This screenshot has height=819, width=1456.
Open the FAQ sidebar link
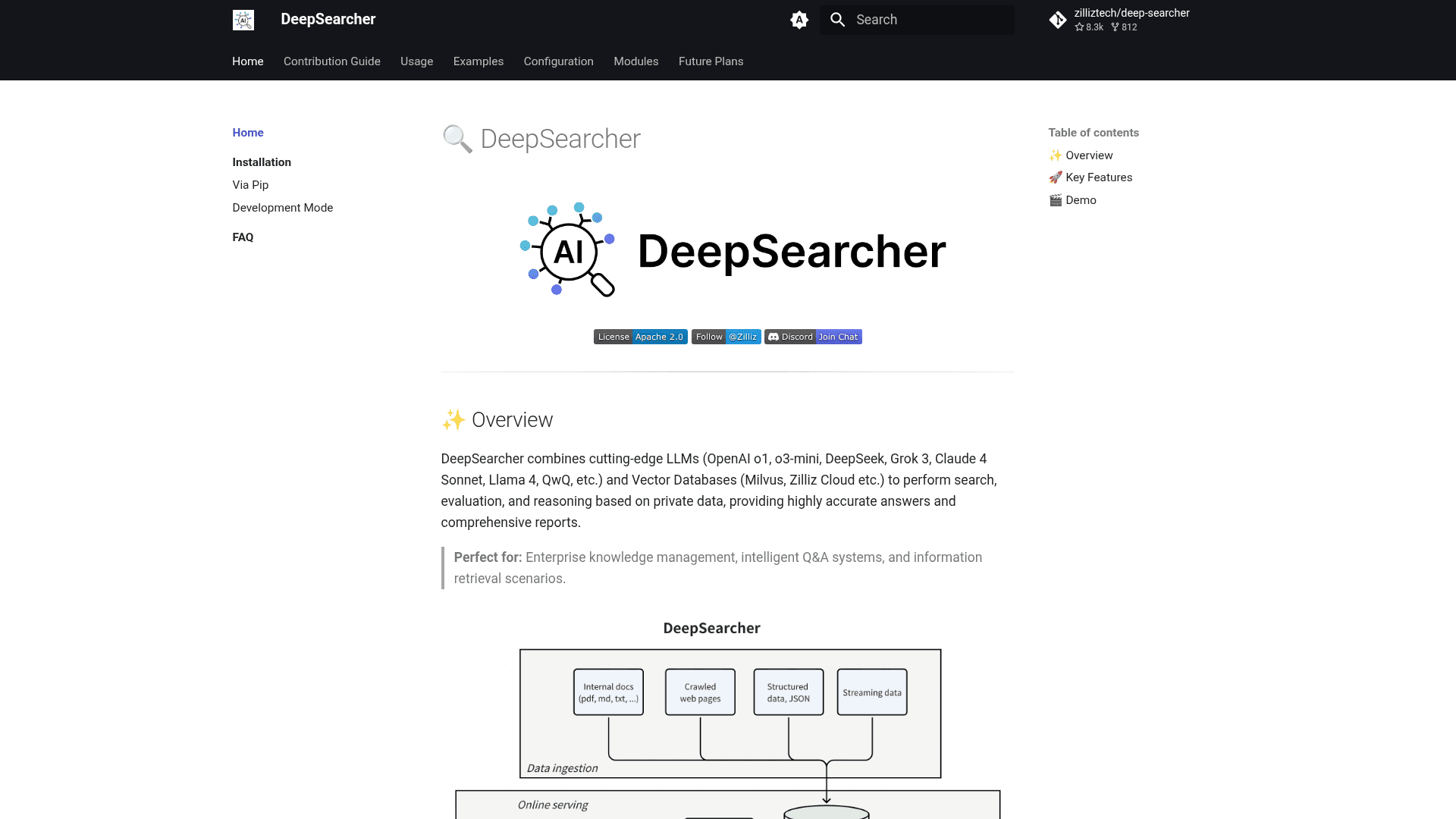click(243, 237)
